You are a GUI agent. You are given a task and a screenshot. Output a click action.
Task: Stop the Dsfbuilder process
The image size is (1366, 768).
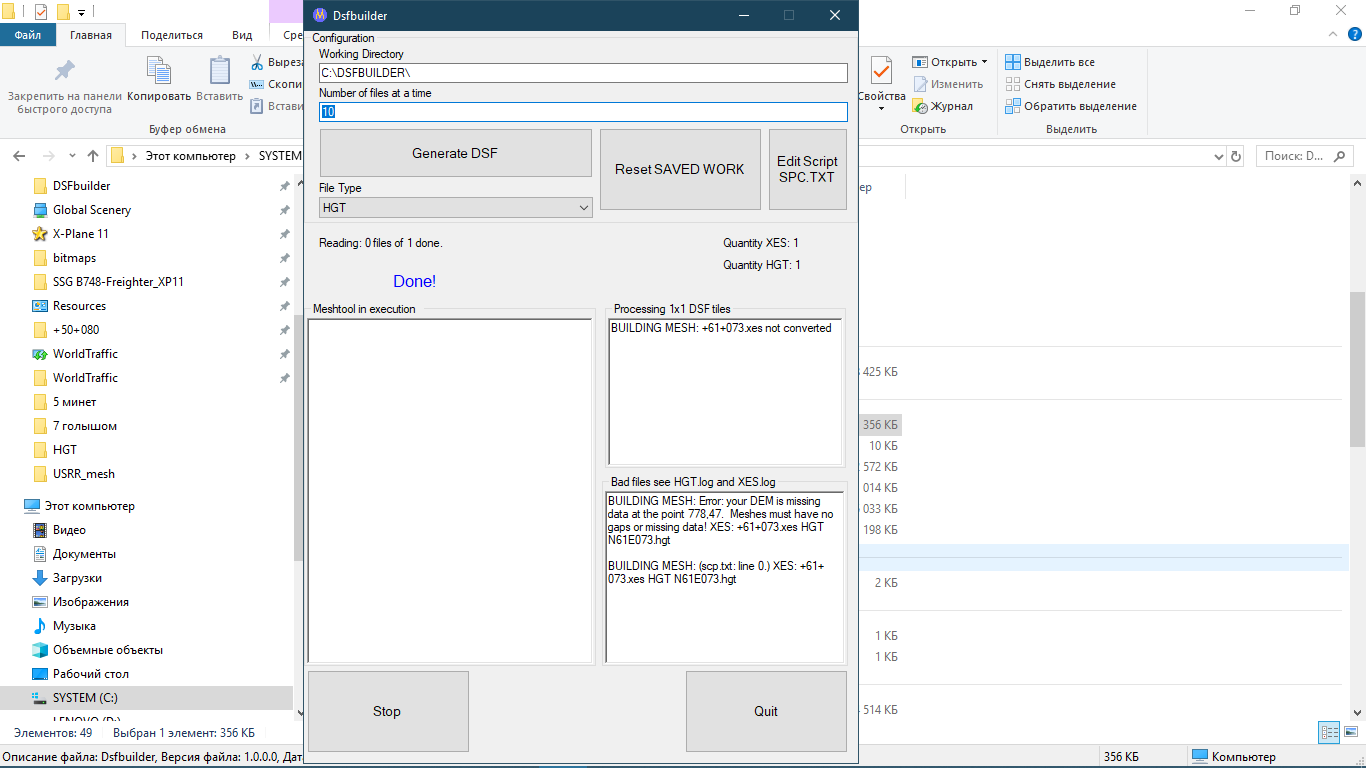(388, 711)
